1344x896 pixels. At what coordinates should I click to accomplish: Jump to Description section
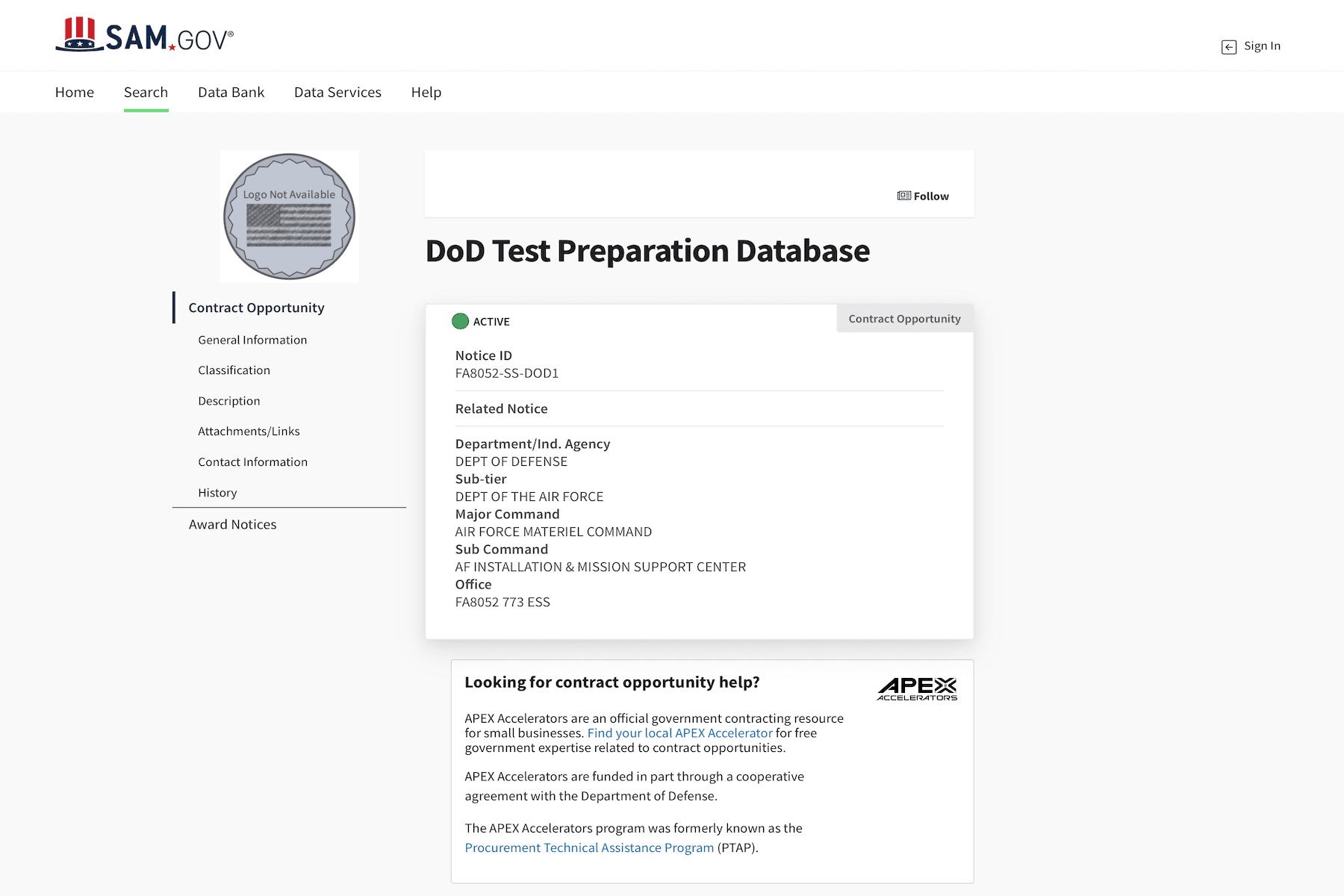(x=228, y=401)
